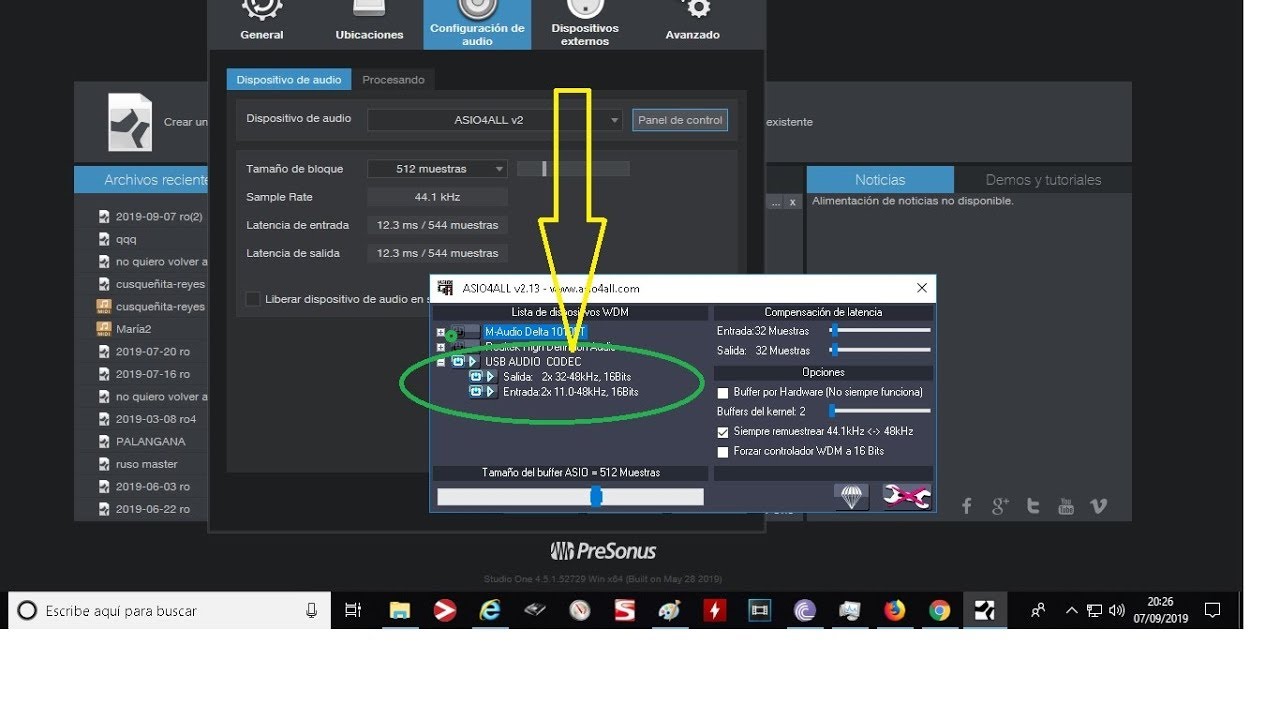Expand the Realtek High Definition Audio node
The height and width of the screenshot is (720, 1280).
(441, 347)
